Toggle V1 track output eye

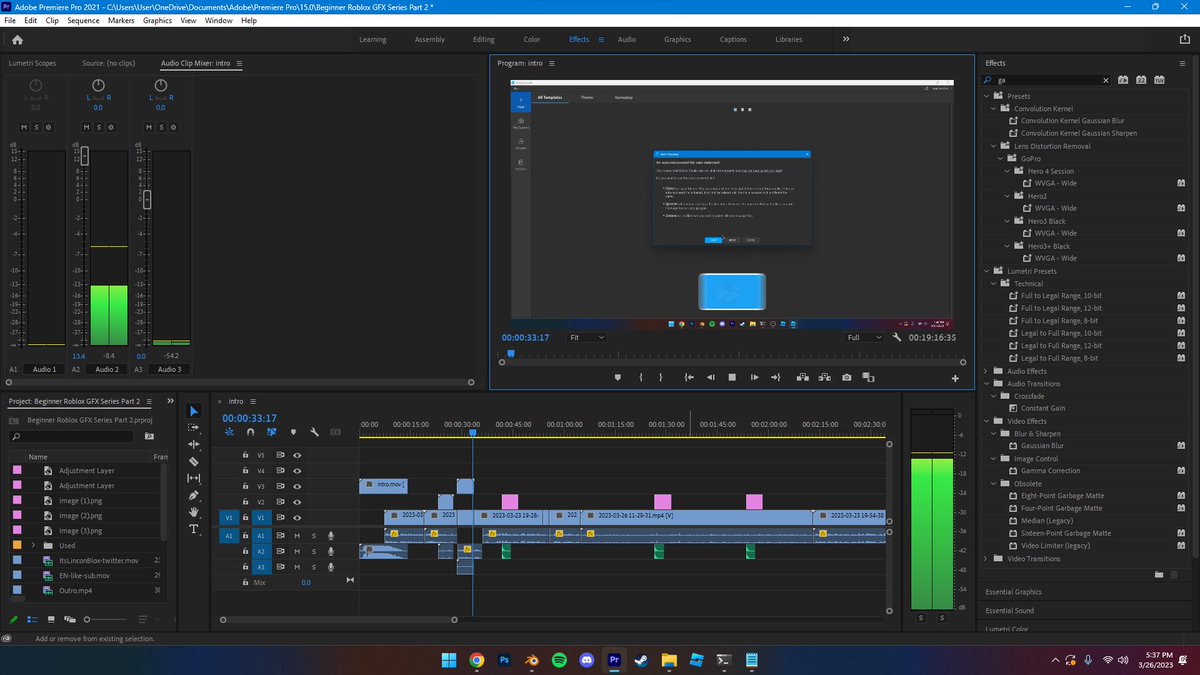(x=297, y=518)
